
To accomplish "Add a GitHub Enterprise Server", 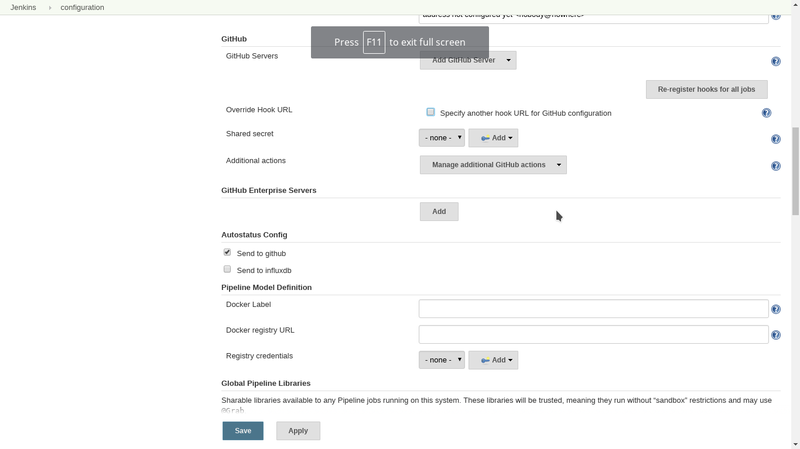I will click(439, 212).
